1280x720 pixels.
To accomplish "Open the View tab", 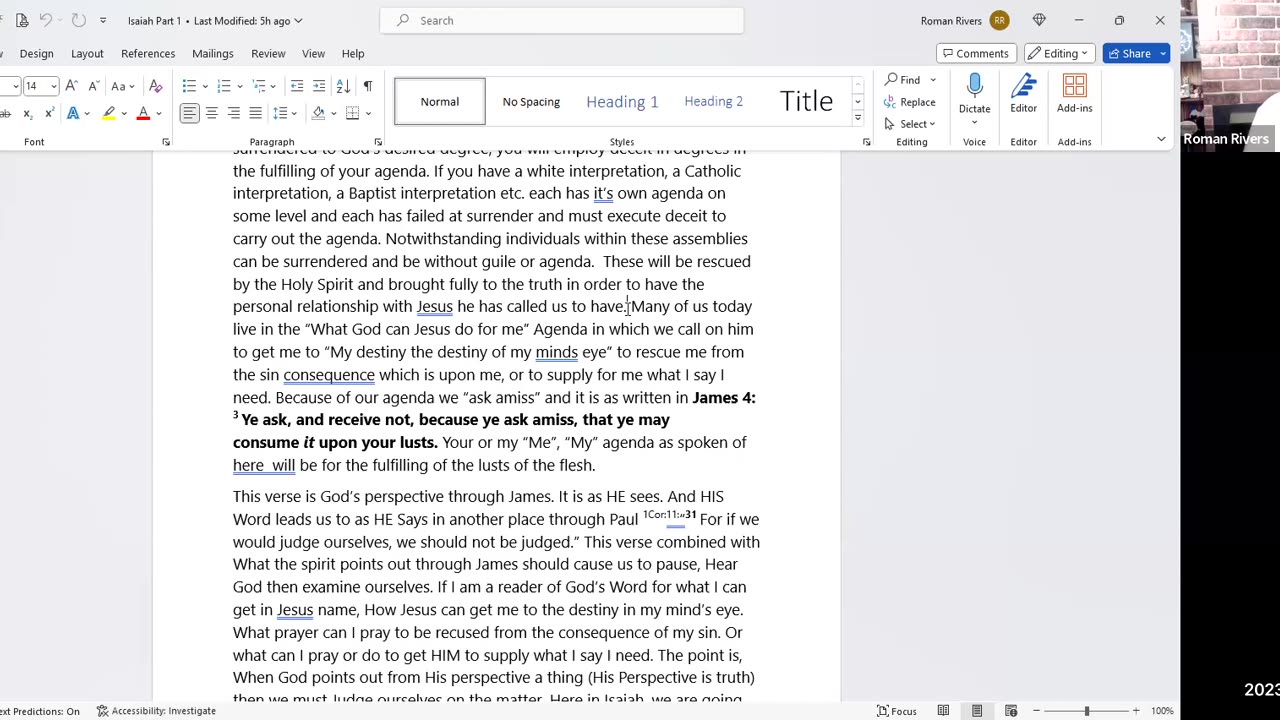I will (x=313, y=53).
